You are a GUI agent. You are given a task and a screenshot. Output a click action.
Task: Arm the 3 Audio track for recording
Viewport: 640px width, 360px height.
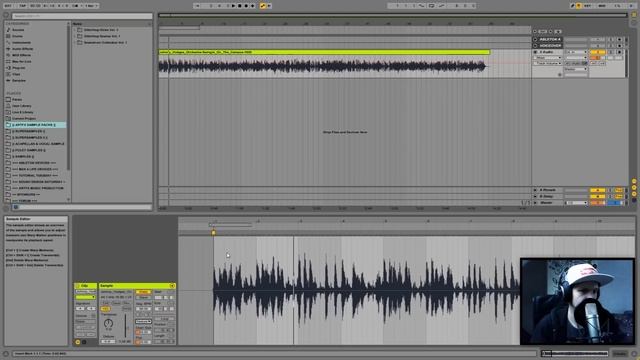(620, 52)
